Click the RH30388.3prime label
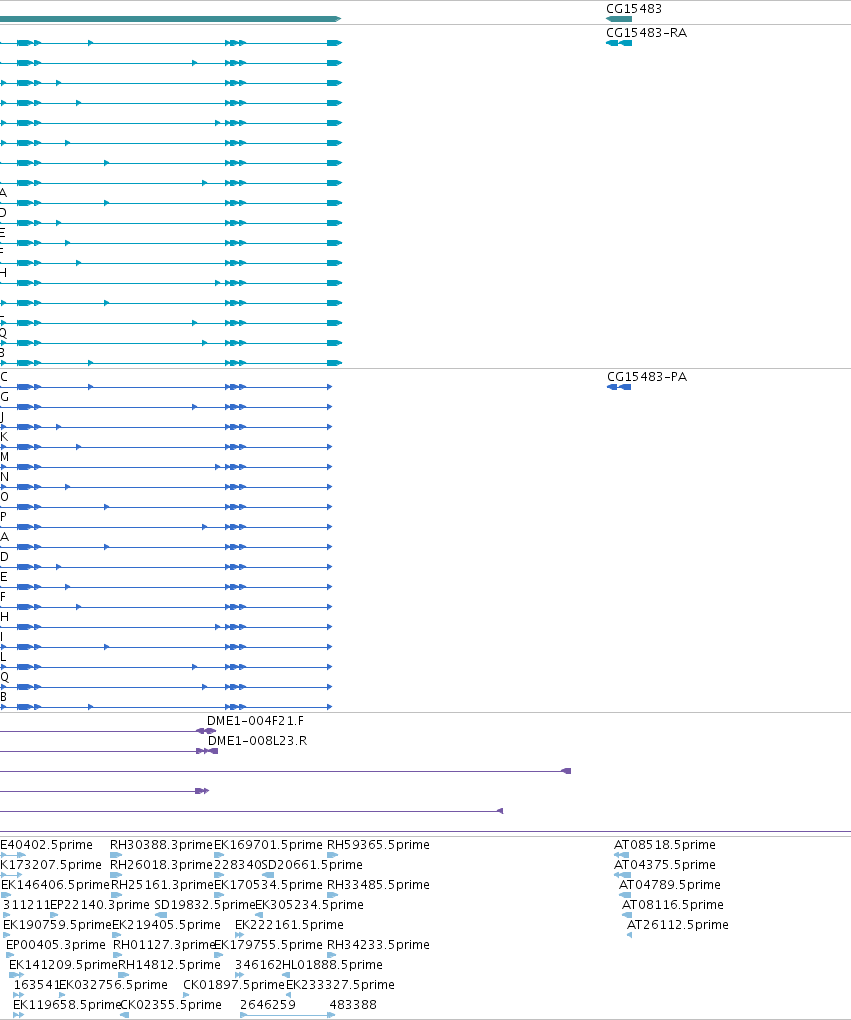This screenshot has width=851, height=1020. point(161,844)
